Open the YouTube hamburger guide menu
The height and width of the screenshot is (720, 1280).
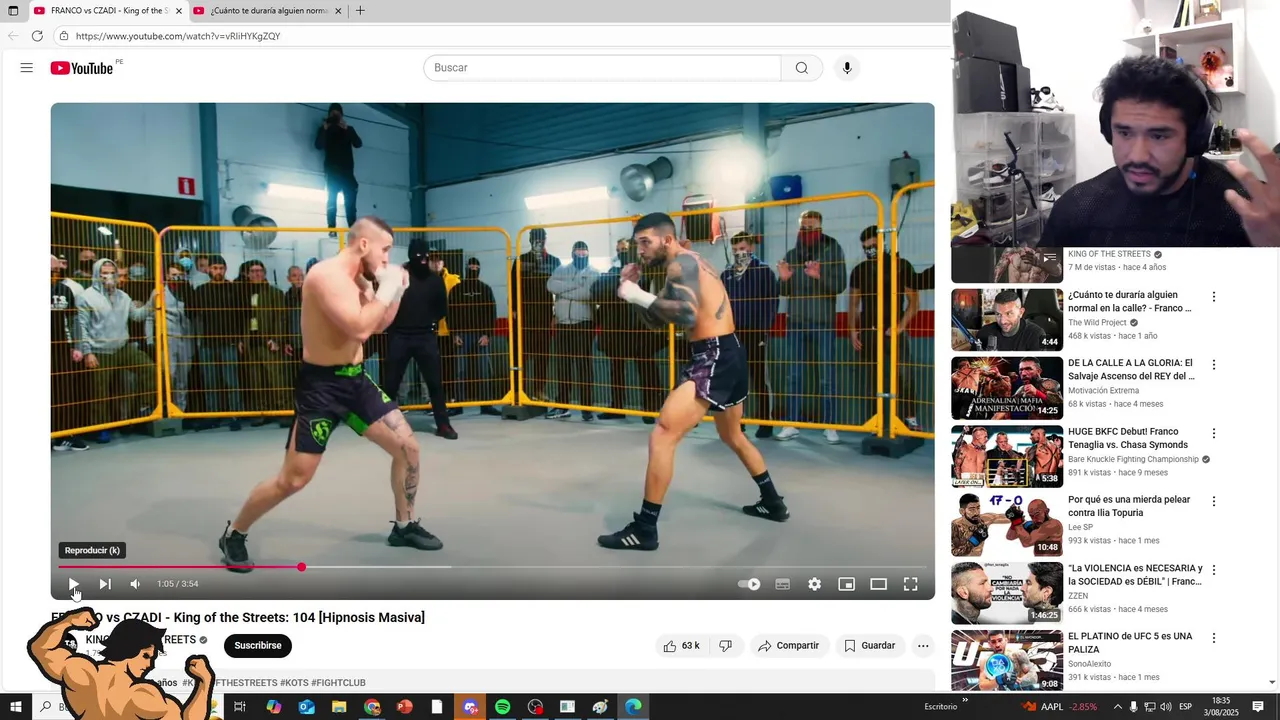pos(27,68)
